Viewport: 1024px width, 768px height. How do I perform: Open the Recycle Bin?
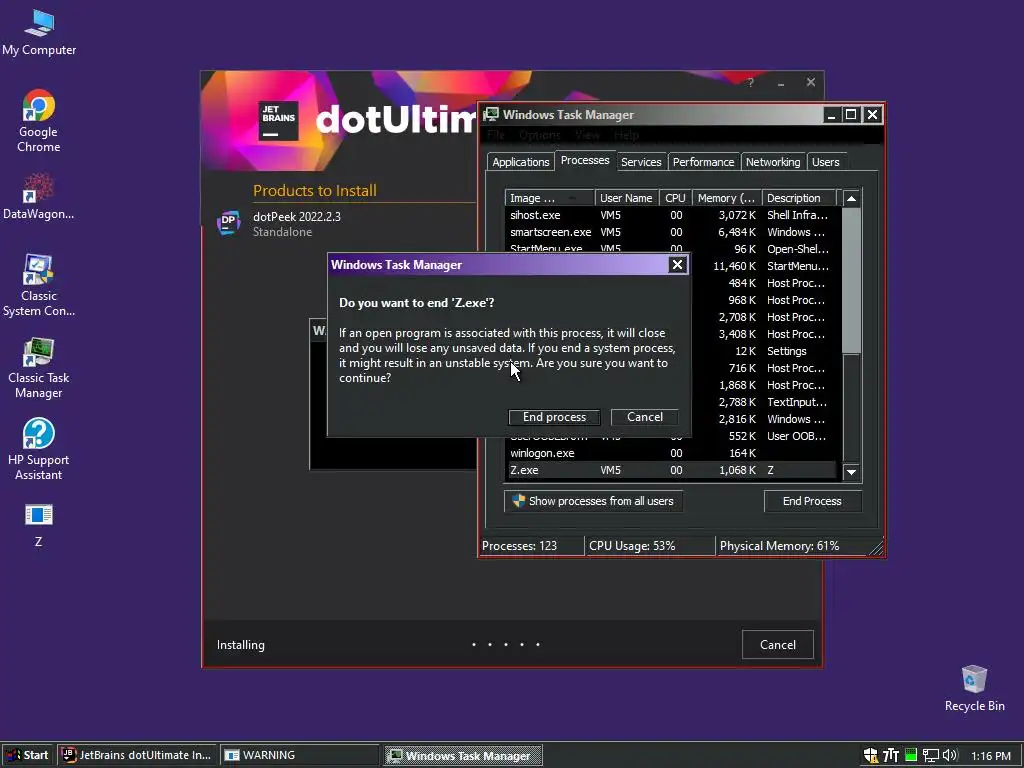click(974, 688)
